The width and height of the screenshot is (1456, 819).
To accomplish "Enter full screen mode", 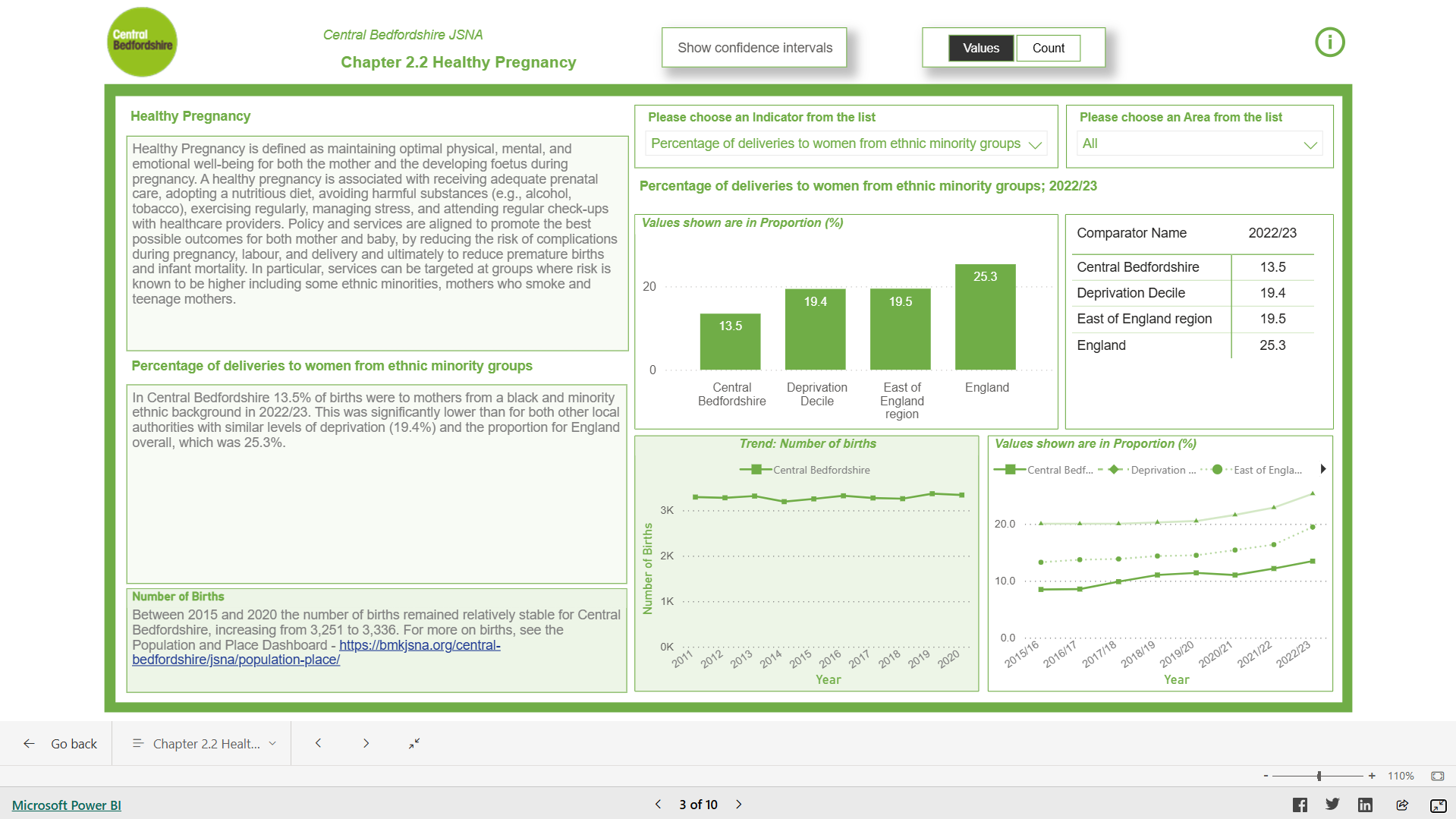I will pyautogui.click(x=1438, y=805).
